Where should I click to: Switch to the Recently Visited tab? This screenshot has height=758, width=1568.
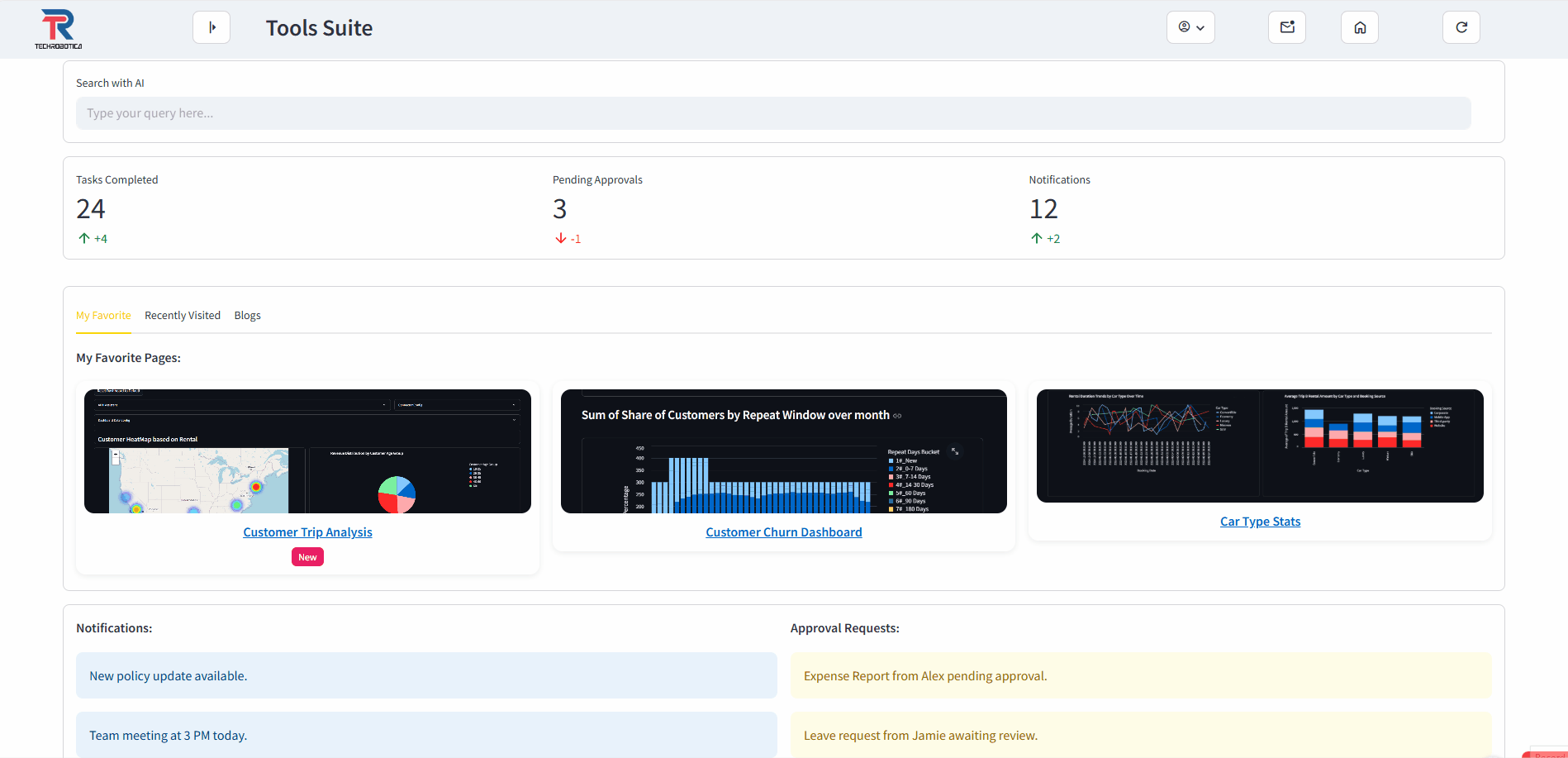(x=183, y=316)
